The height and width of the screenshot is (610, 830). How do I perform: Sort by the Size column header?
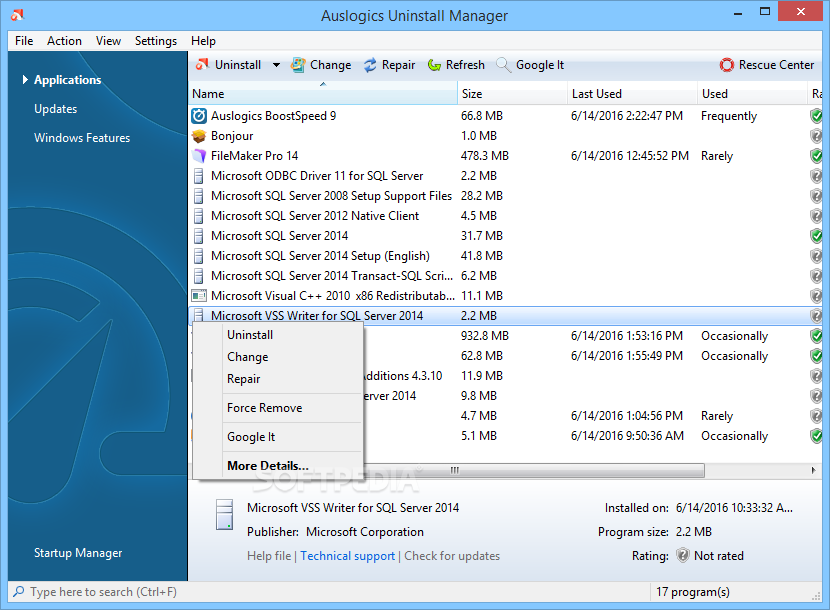point(512,94)
